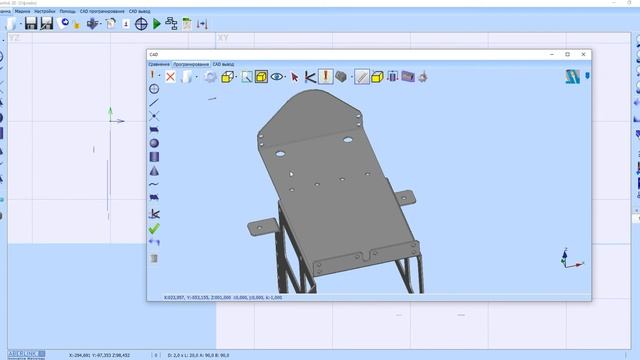Click the rotate document icon in main toolbar
Screen dimensions: 640x360
click(x=111, y=24)
